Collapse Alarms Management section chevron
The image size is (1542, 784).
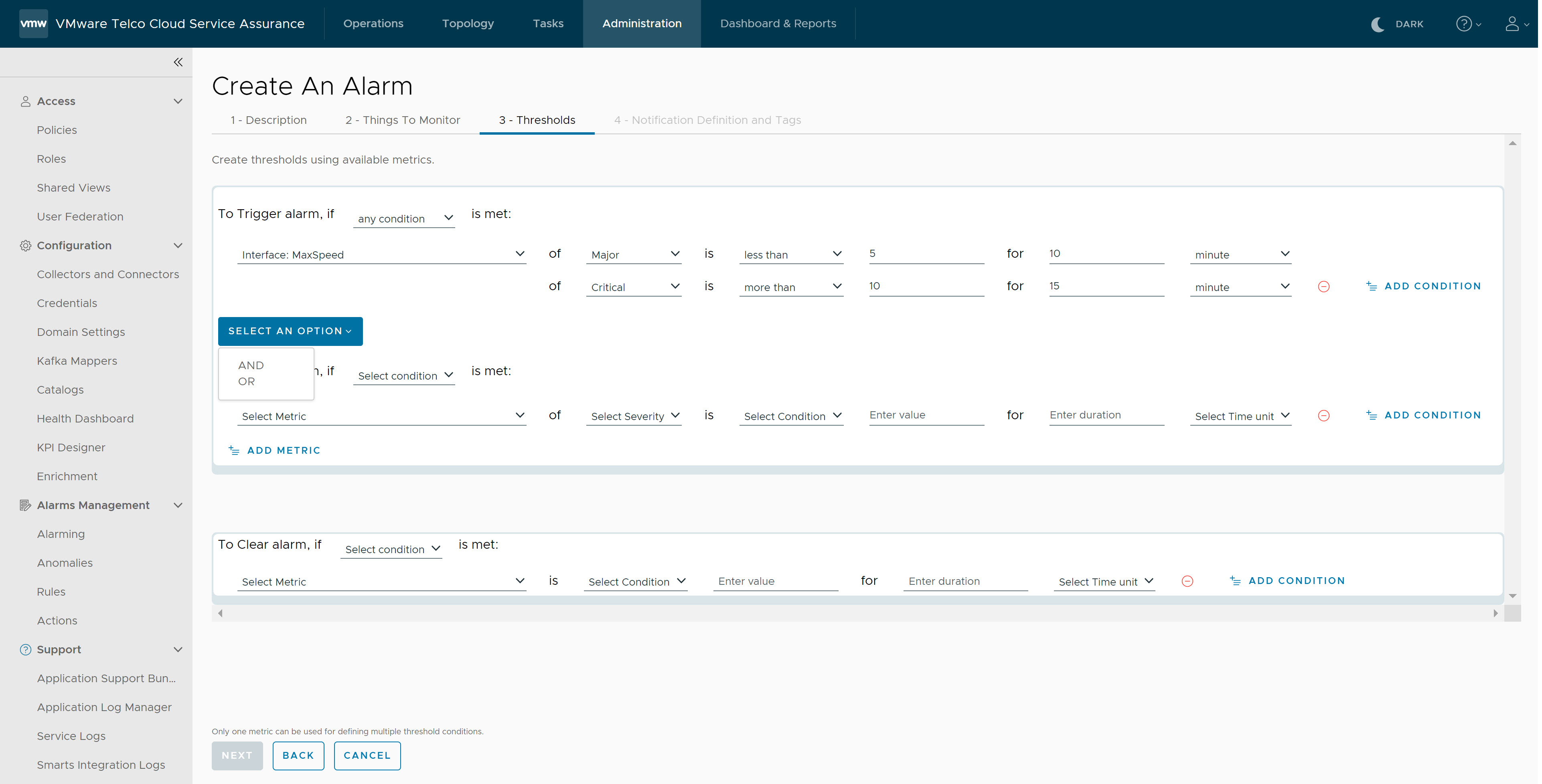[178, 505]
